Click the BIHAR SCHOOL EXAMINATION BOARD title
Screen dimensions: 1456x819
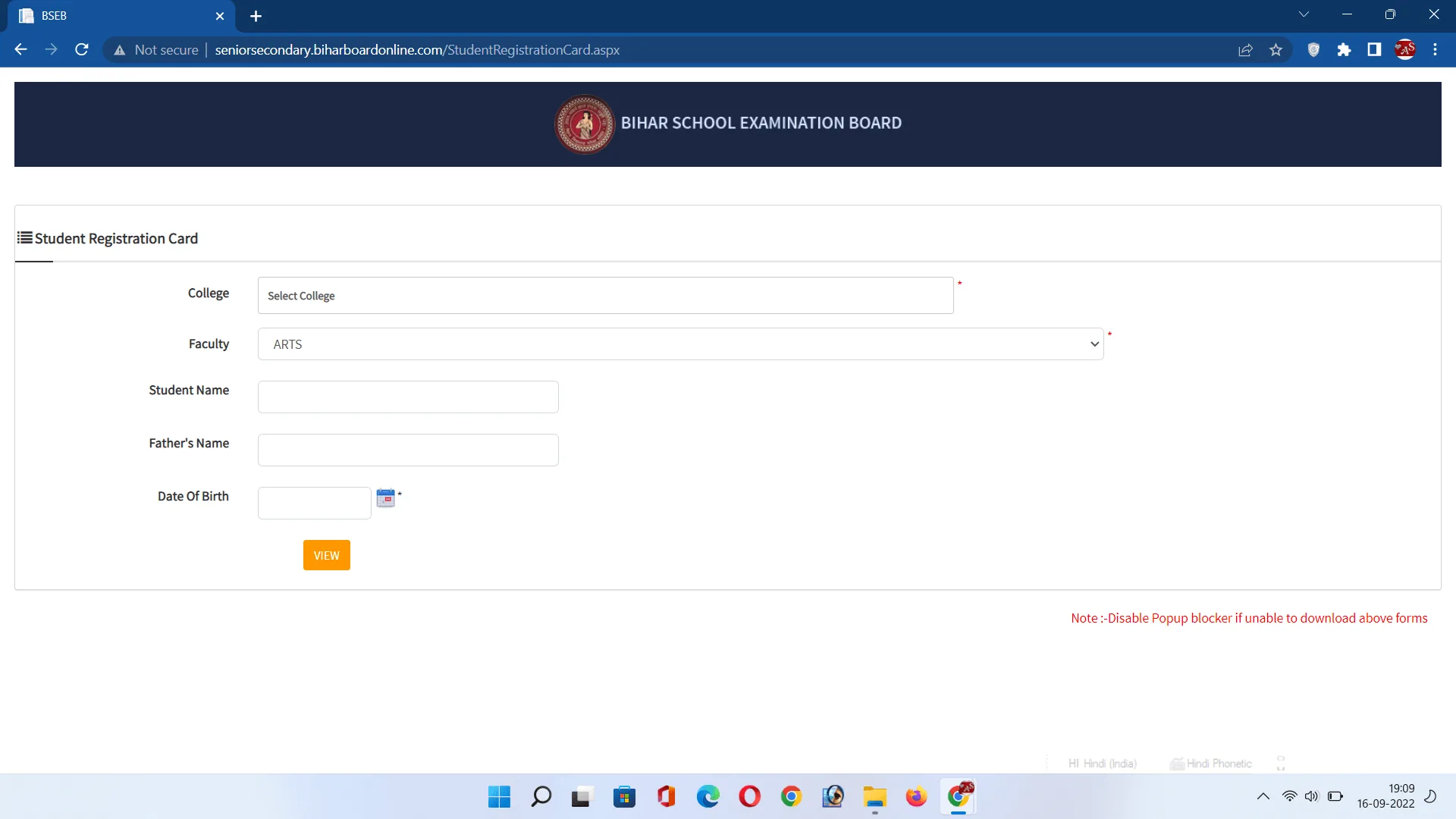point(761,123)
